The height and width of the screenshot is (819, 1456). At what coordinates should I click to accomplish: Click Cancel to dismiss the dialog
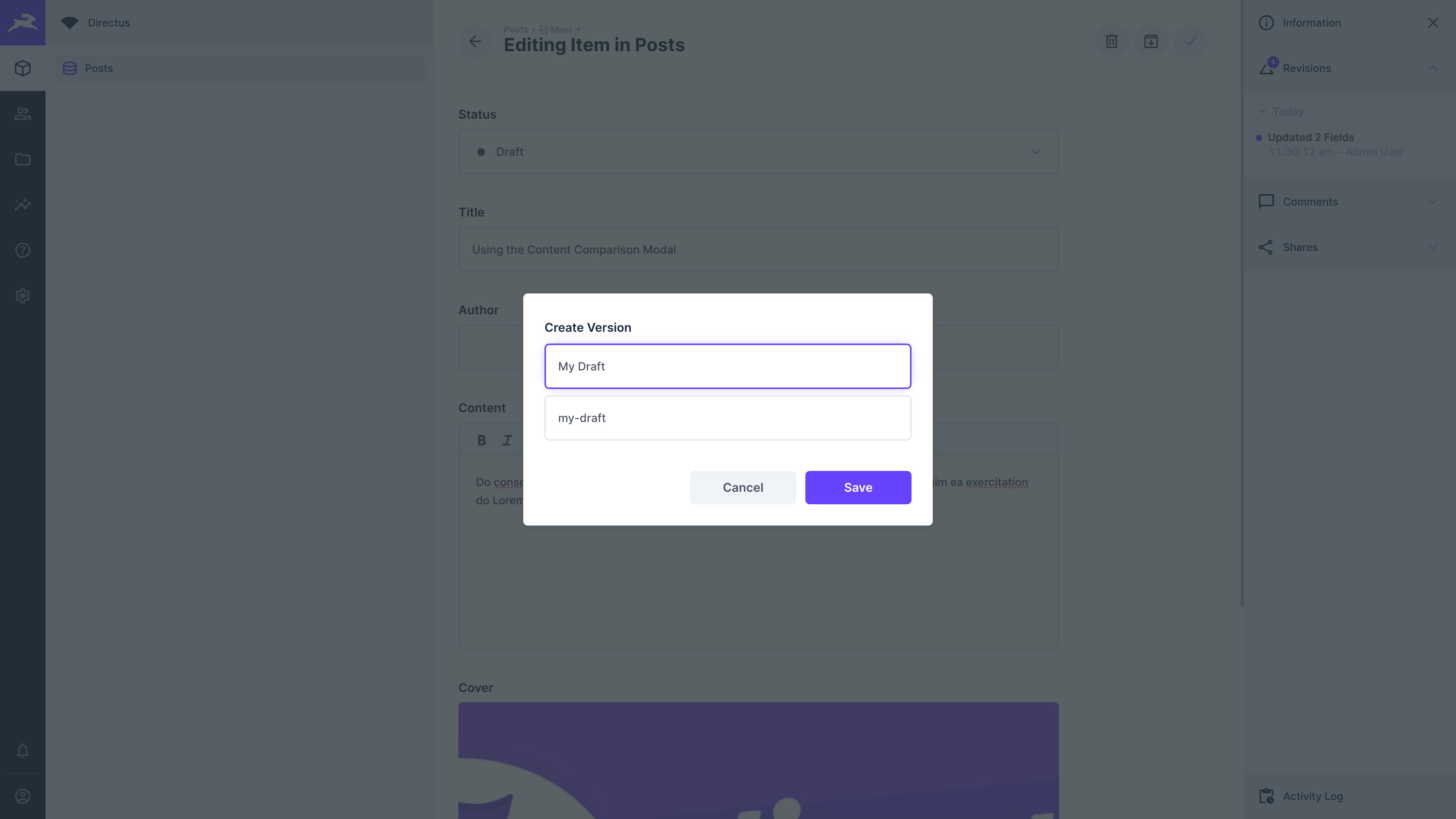click(x=743, y=487)
